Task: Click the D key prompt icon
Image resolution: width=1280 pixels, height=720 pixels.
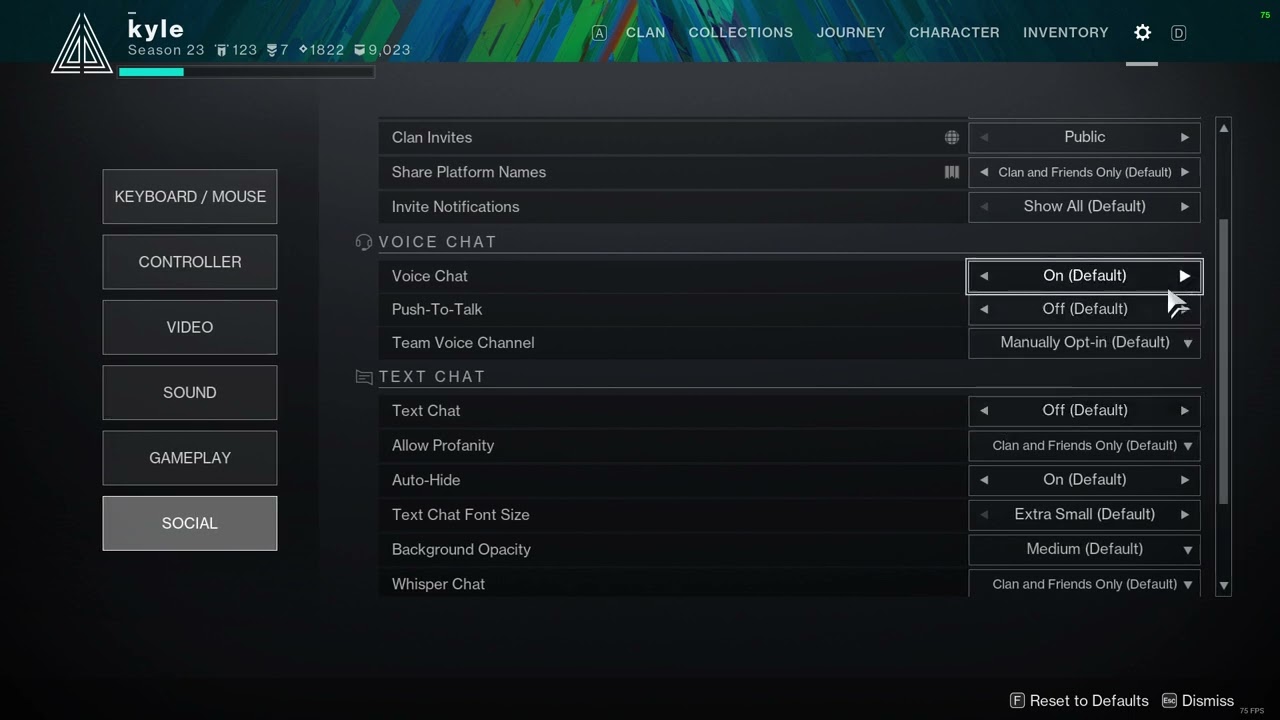Action: coord(1178,33)
